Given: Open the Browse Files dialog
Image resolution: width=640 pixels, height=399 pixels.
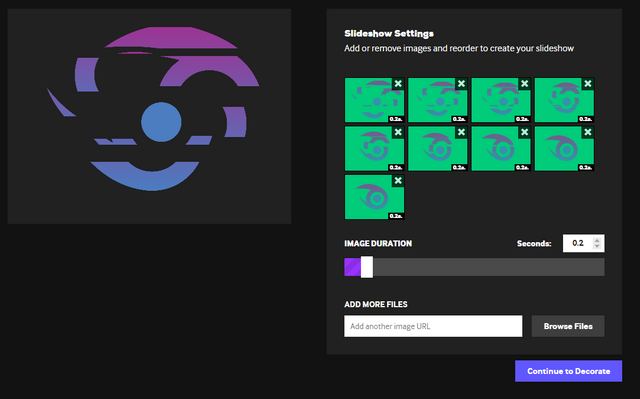Looking at the screenshot, I should [568, 326].
